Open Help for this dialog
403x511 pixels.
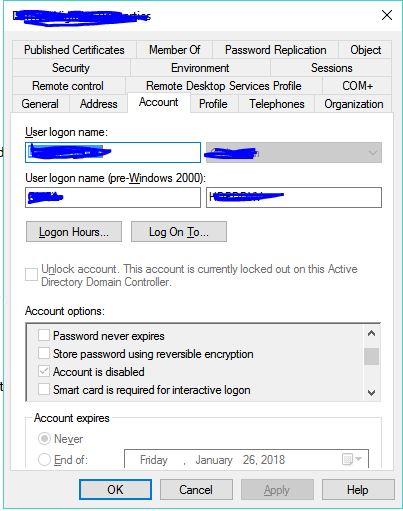click(358, 489)
